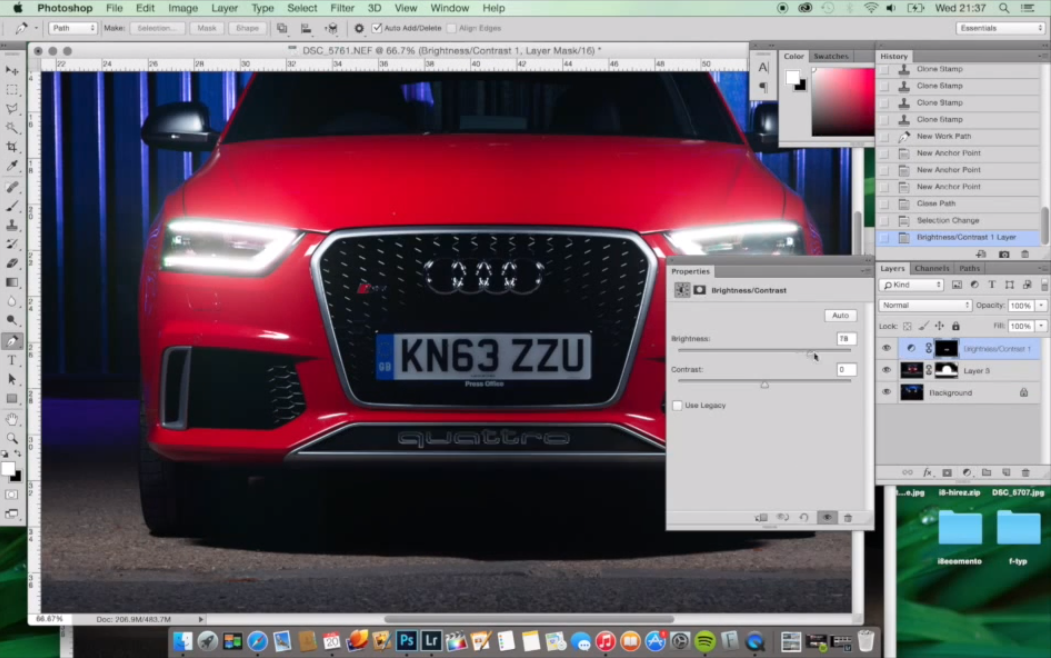Open the Filter menu
1051x658 pixels.
click(342, 8)
